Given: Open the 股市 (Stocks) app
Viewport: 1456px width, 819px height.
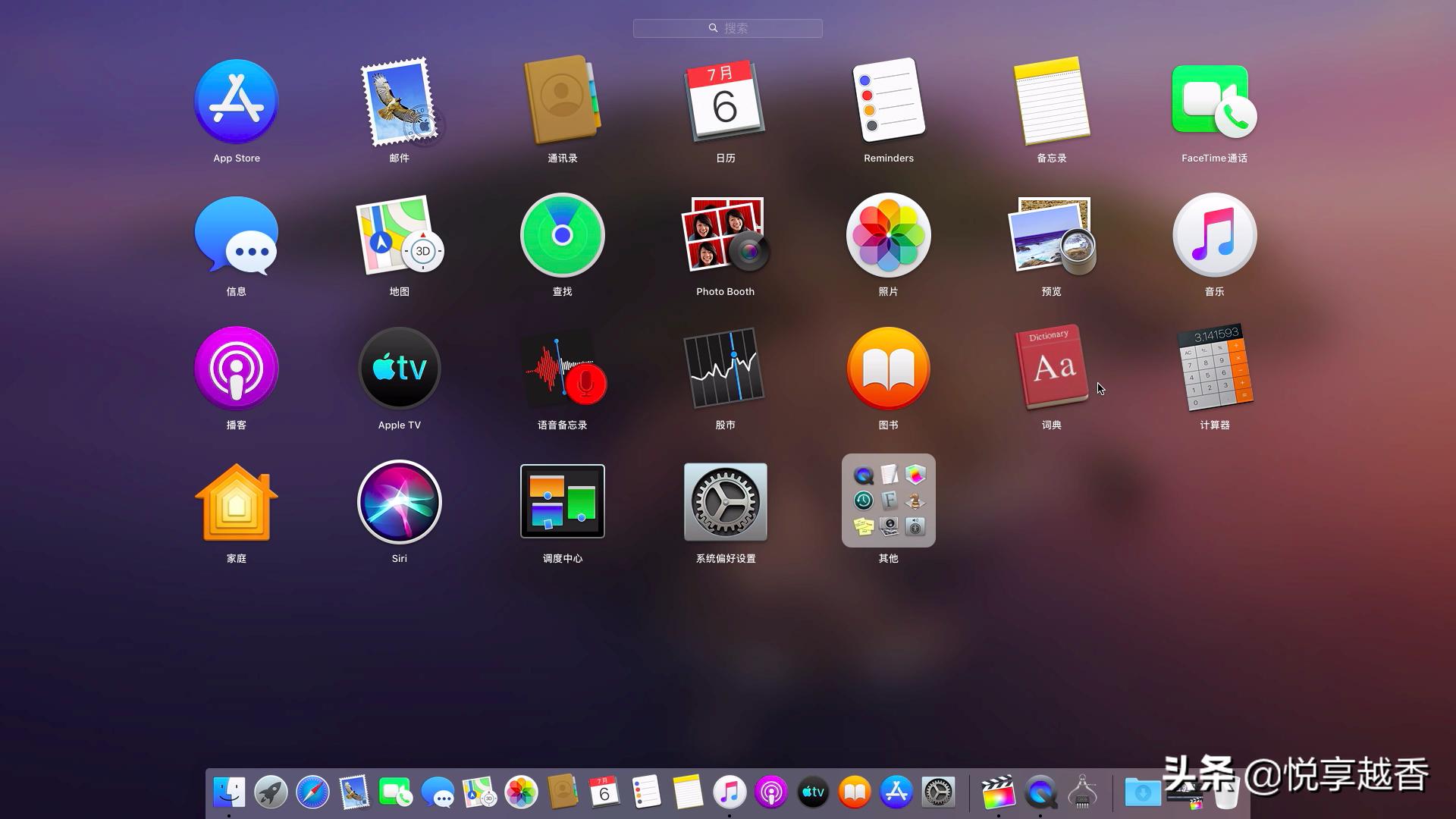Looking at the screenshot, I should tap(725, 368).
